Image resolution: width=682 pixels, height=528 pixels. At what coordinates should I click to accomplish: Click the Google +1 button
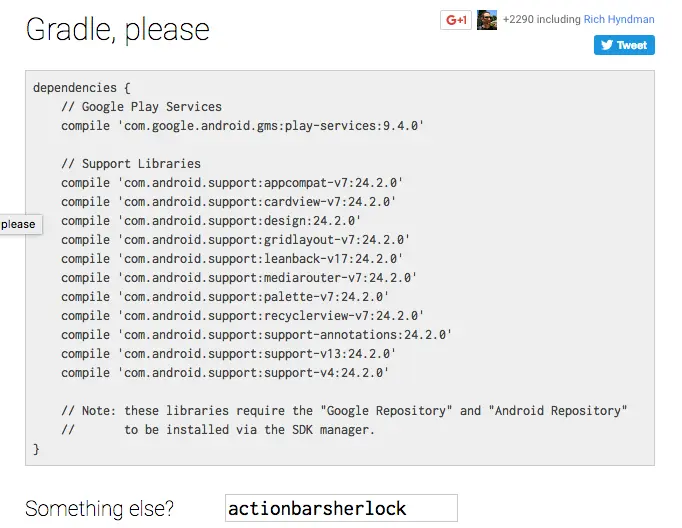tap(456, 20)
